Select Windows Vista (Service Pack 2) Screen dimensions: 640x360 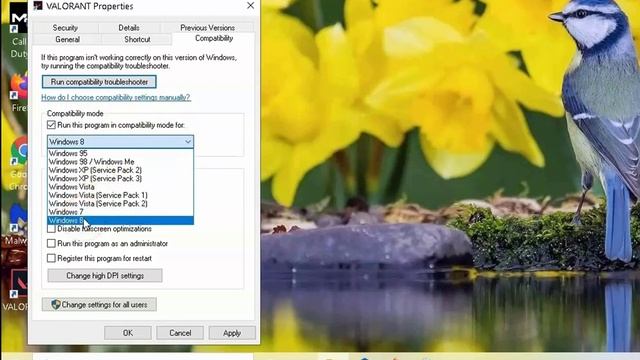click(120, 204)
